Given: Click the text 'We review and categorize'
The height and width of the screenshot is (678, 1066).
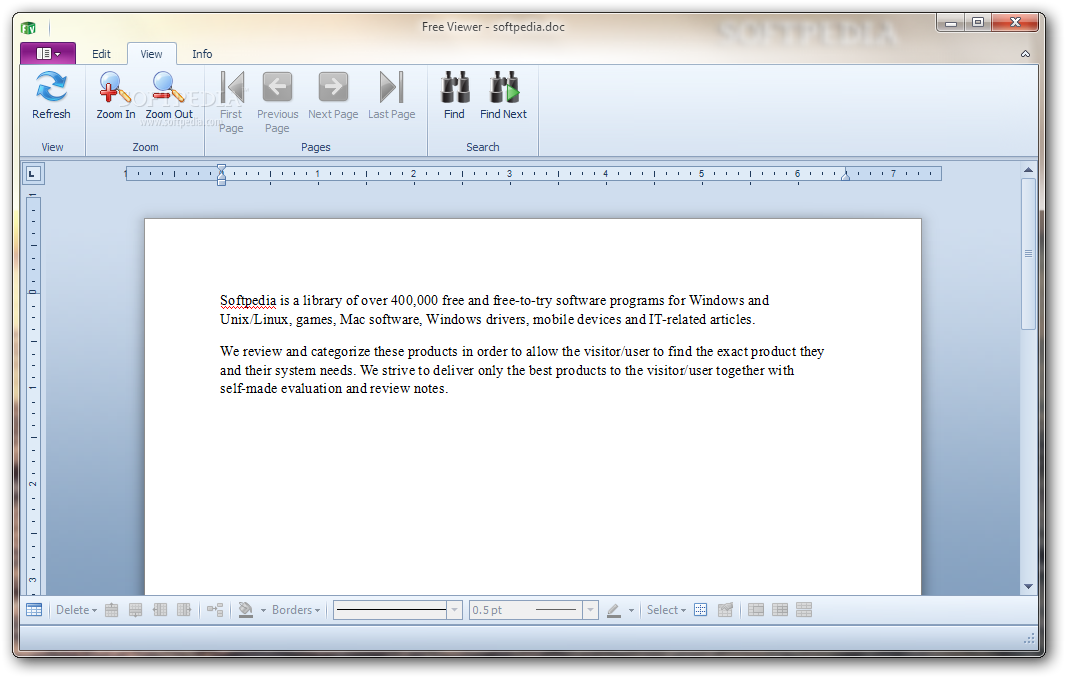Looking at the screenshot, I should coord(294,352).
